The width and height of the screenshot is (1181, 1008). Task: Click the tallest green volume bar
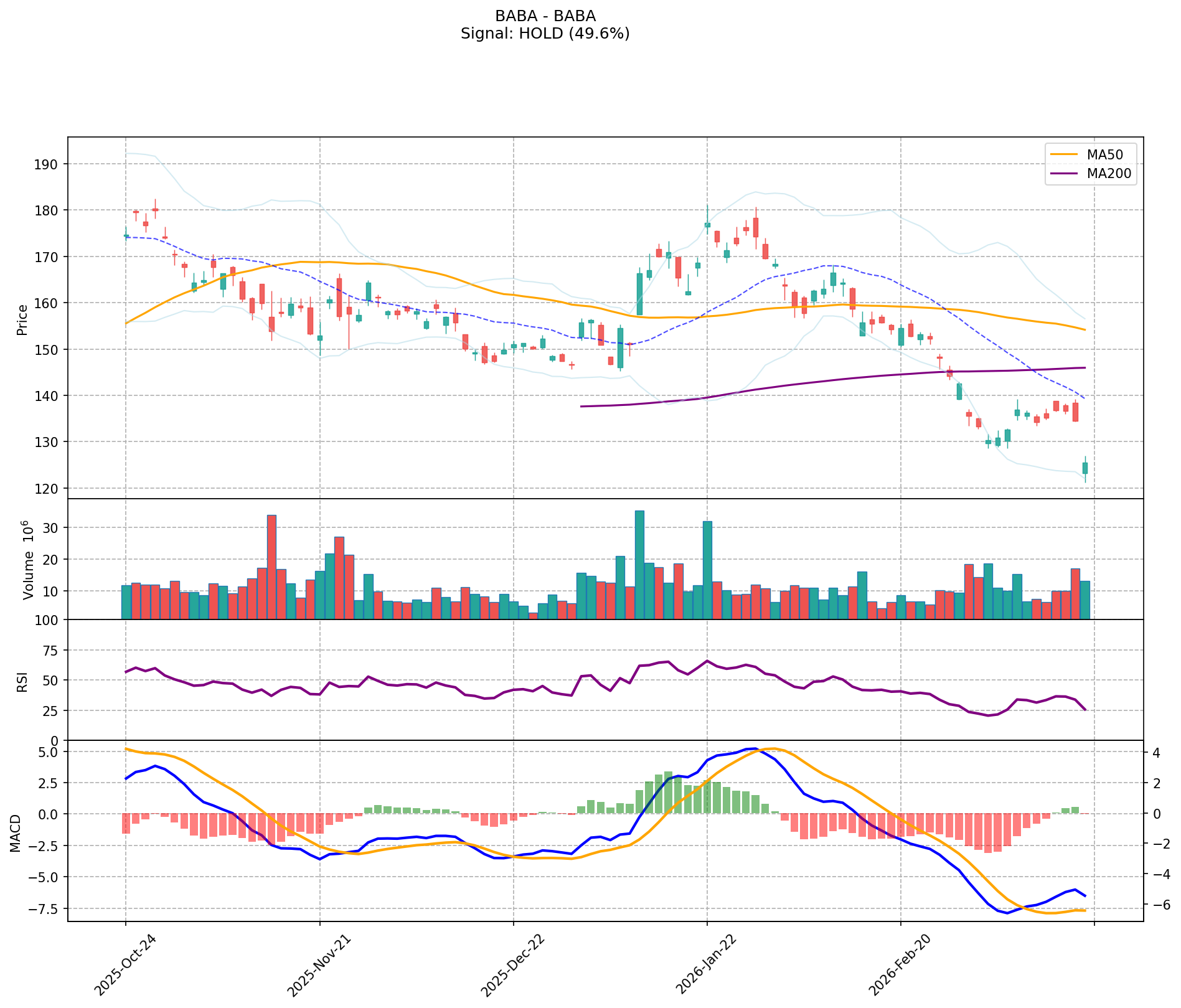639,564
